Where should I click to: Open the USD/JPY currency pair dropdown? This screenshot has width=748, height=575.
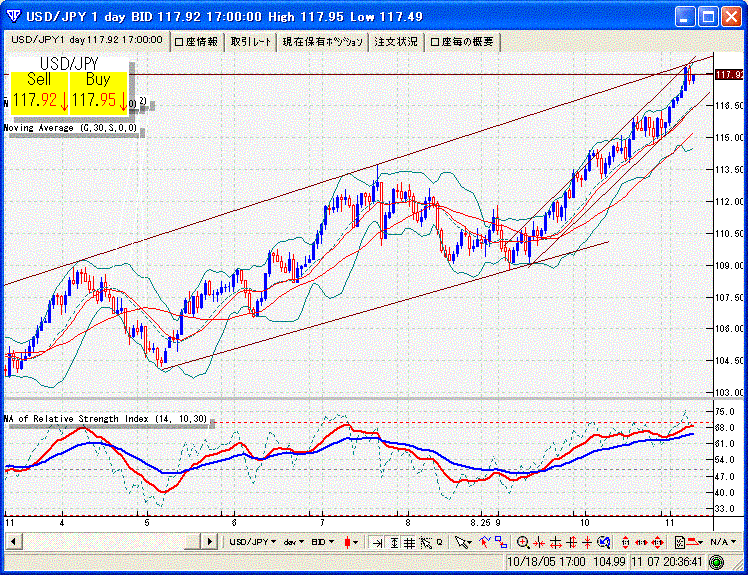[x=253, y=542]
